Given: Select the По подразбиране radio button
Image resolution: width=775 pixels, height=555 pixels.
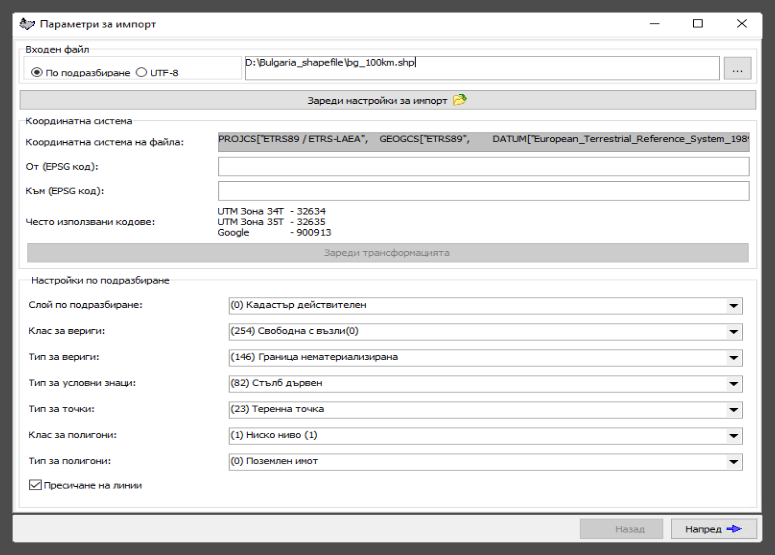Looking at the screenshot, I should click(38, 71).
